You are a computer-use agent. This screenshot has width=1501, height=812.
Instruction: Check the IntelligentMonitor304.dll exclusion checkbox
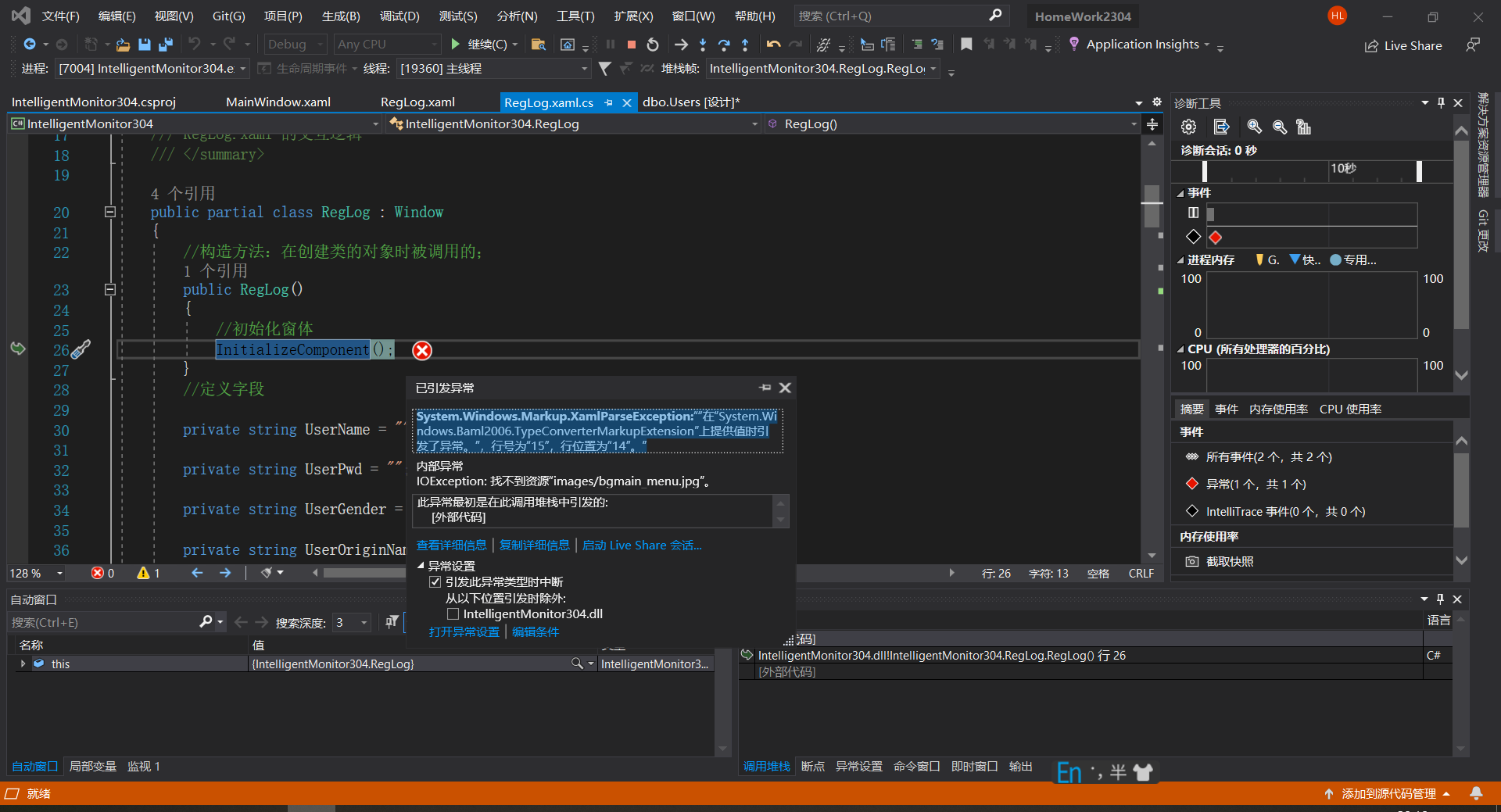[453, 614]
